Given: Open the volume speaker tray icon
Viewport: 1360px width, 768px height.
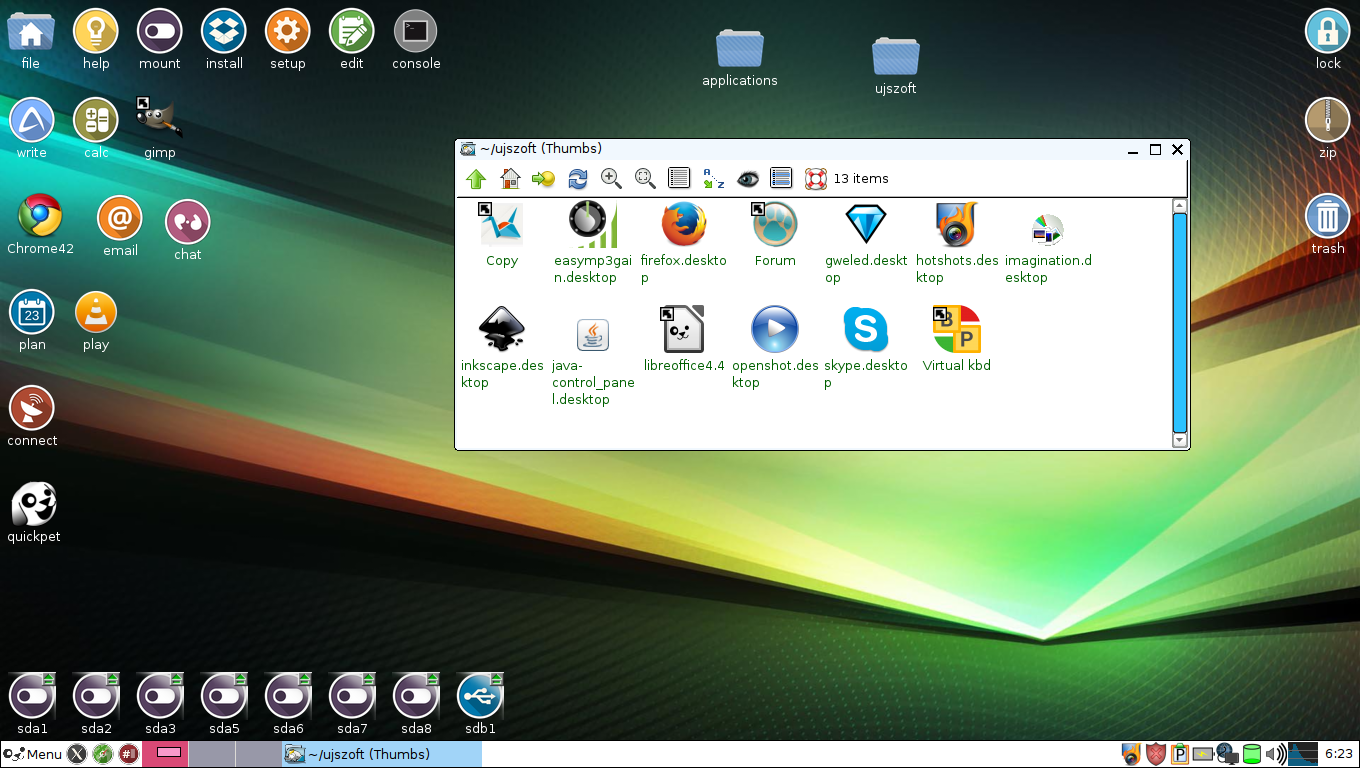Looking at the screenshot, I should pyautogui.click(x=1275, y=754).
